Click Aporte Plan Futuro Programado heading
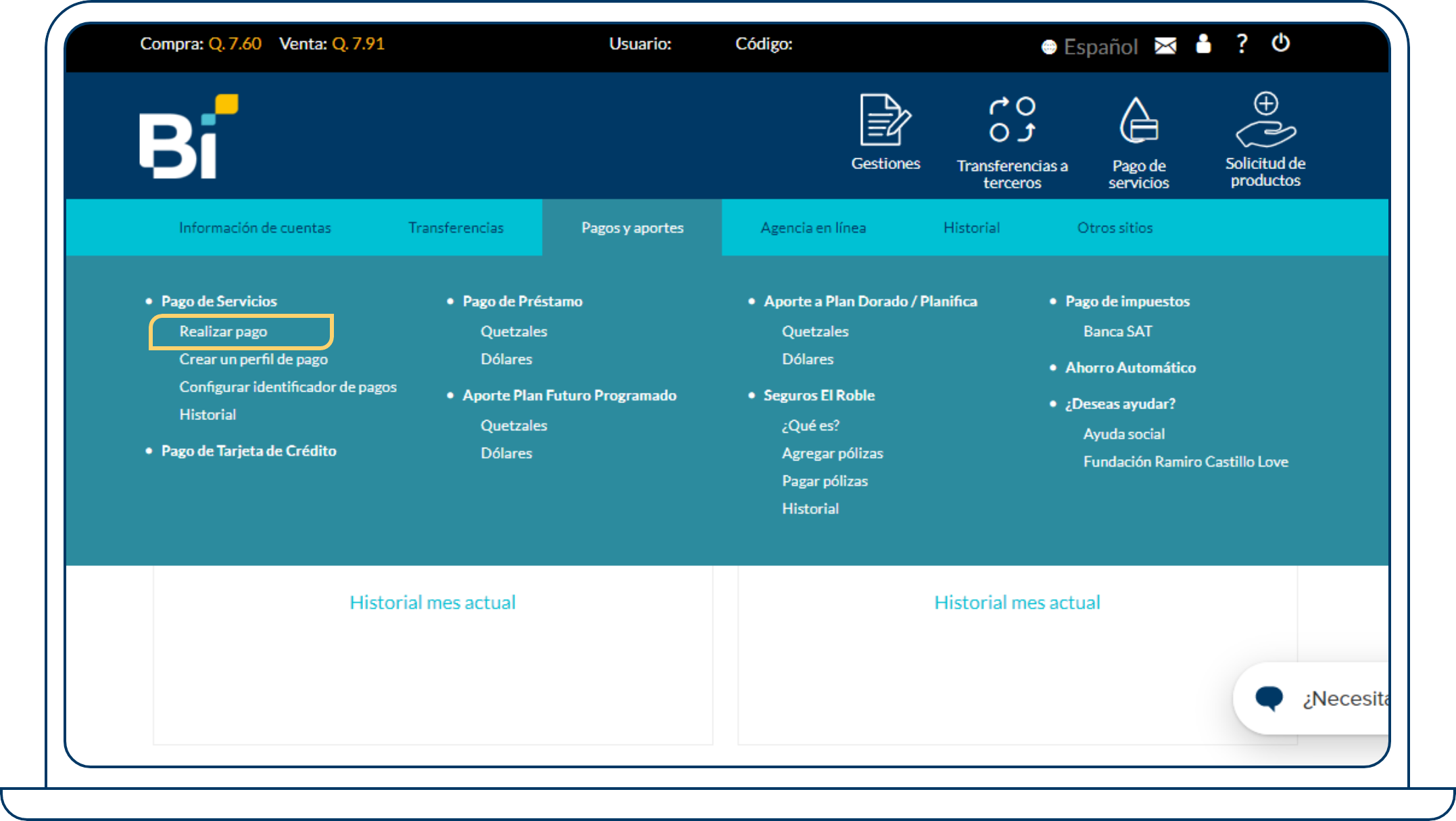Viewport: 1456px width, 821px height. coord(569,396)
